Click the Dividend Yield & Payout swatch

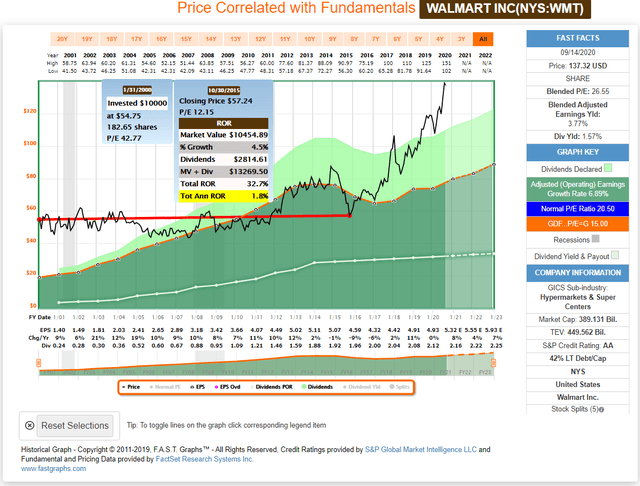pyautogui.click(x=616, y=255)
